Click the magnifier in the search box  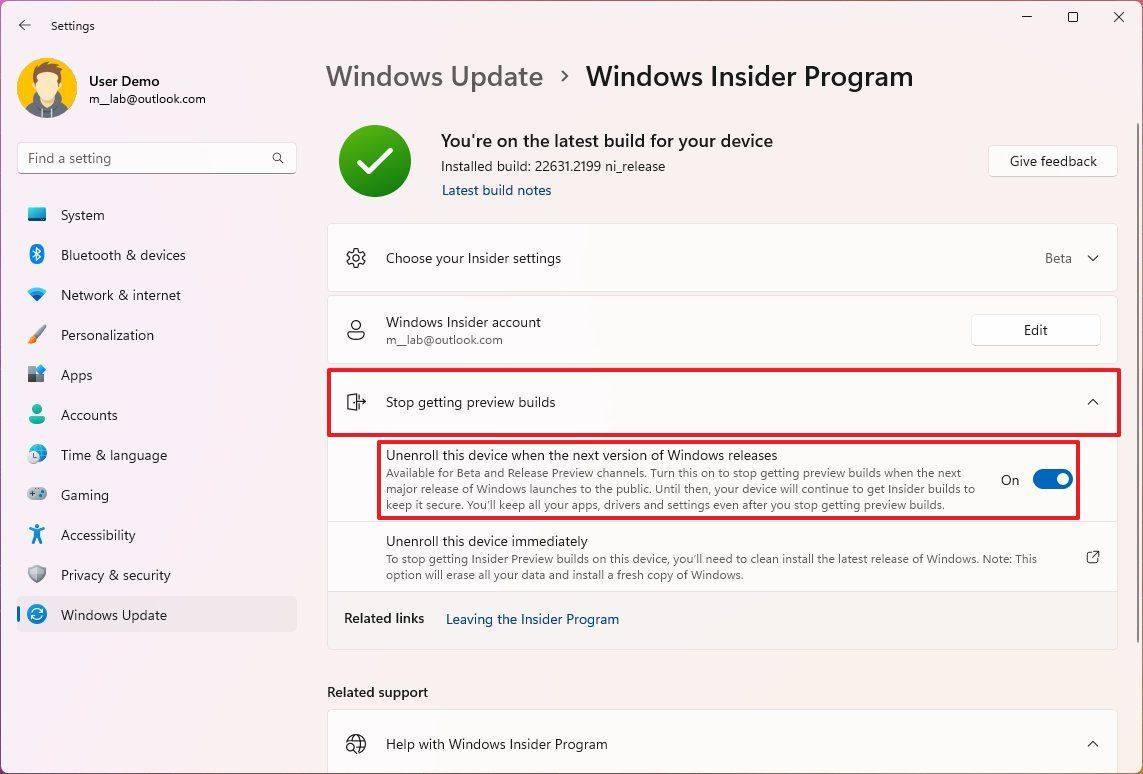(x=277, y=158)
